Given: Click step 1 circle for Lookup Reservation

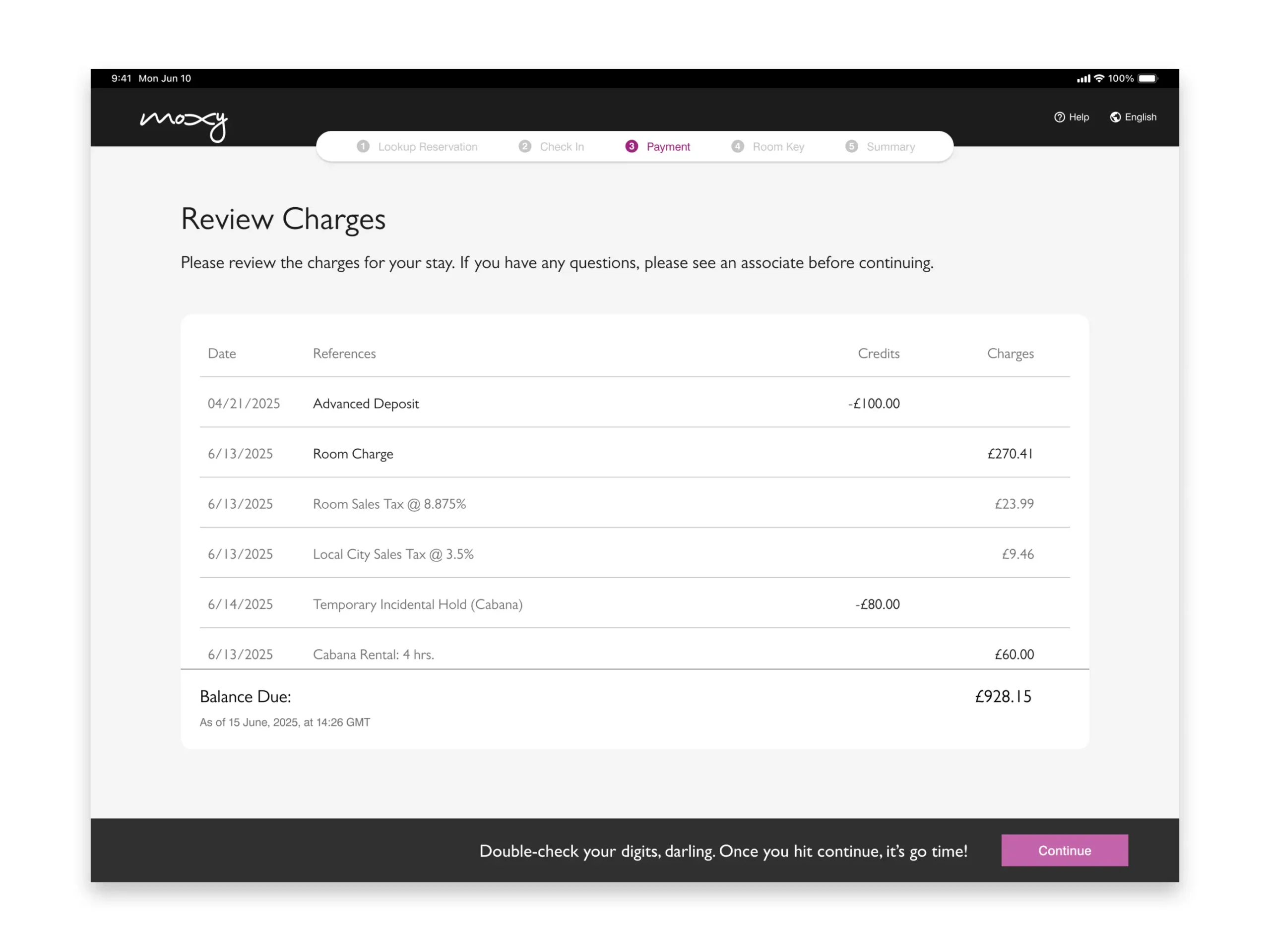Looking at the screenshot, I should [363, 146].
